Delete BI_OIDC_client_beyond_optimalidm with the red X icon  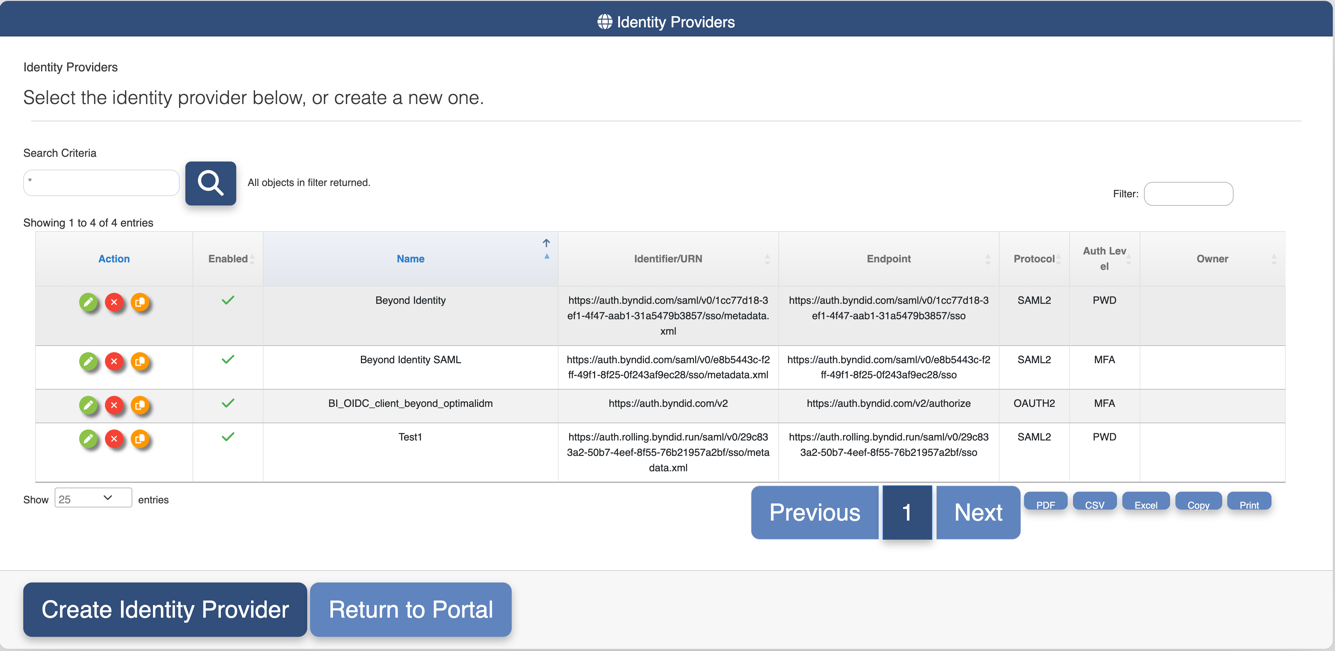pos(115,405)
